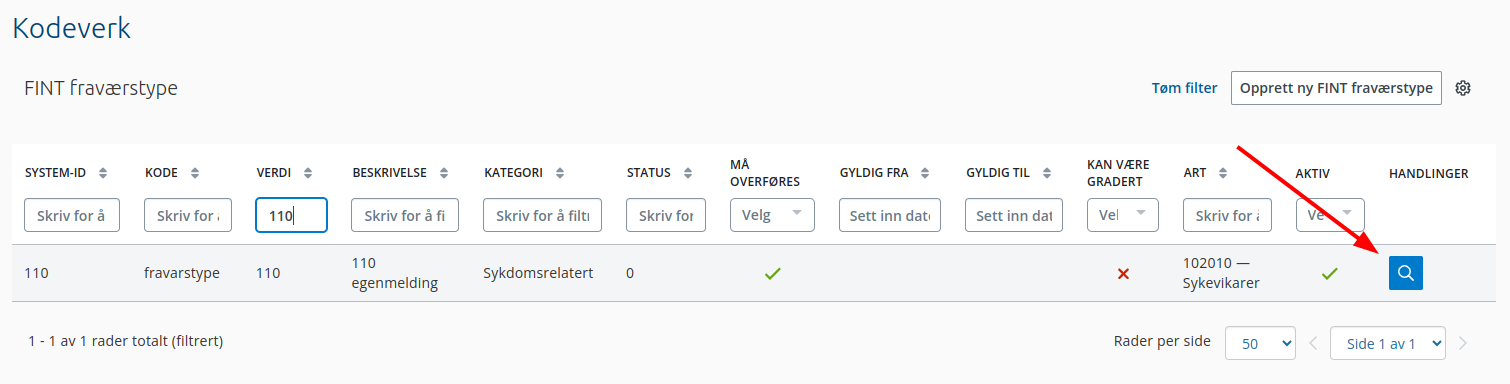Go to previous page arrow
Screen dimensions: 1510x384
(1313, 344)
